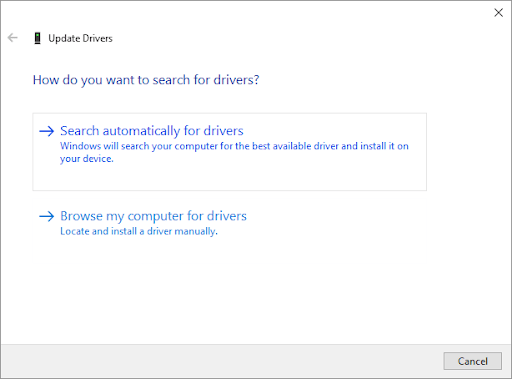Image resolution: width=512 pixels, height=379 pixels.
Task: Click 'Locate and install a driver manually' text
Action: tap(139, 231)
